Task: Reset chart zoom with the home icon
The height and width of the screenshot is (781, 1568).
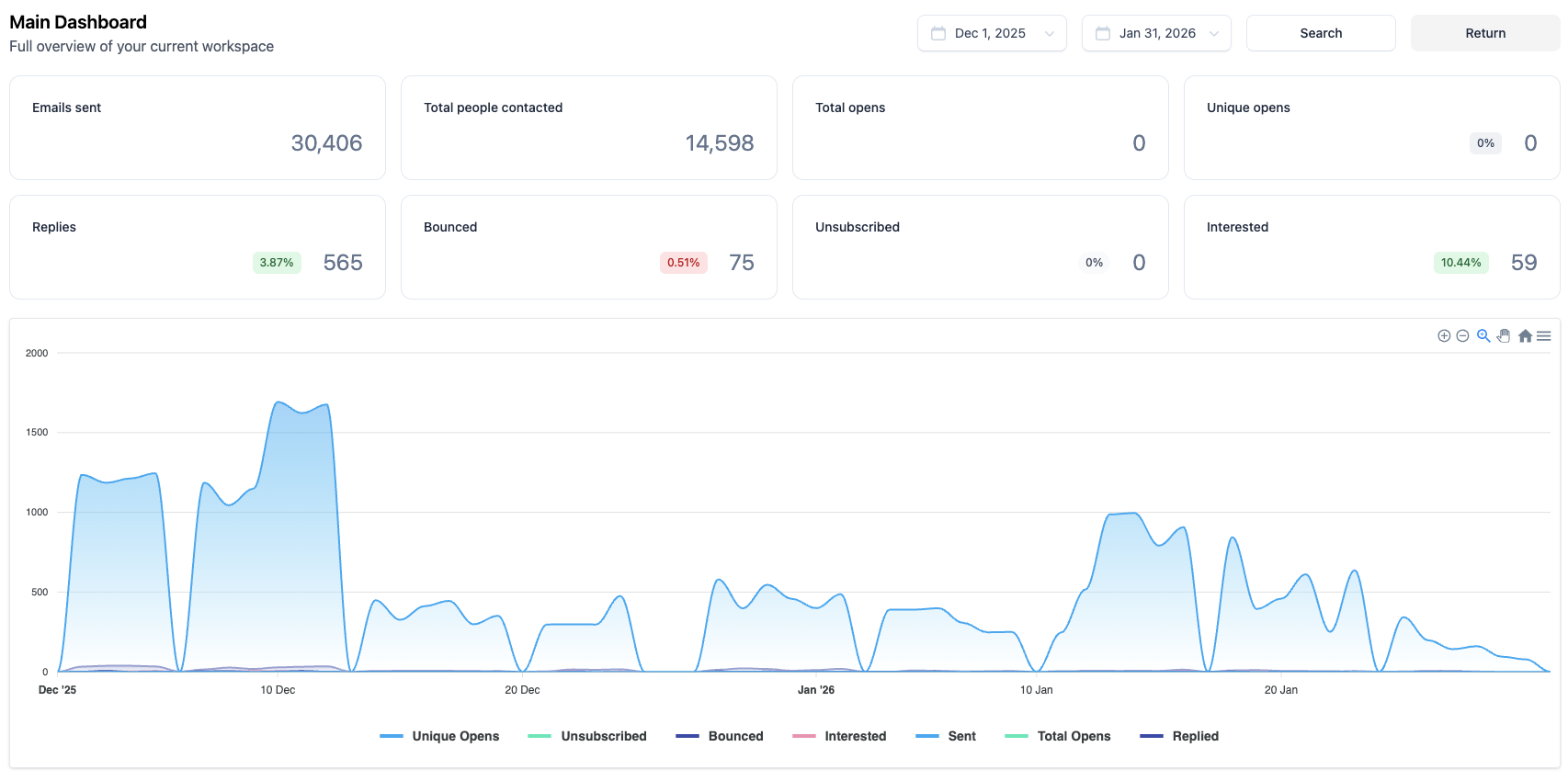Action: coord(1525,336)
